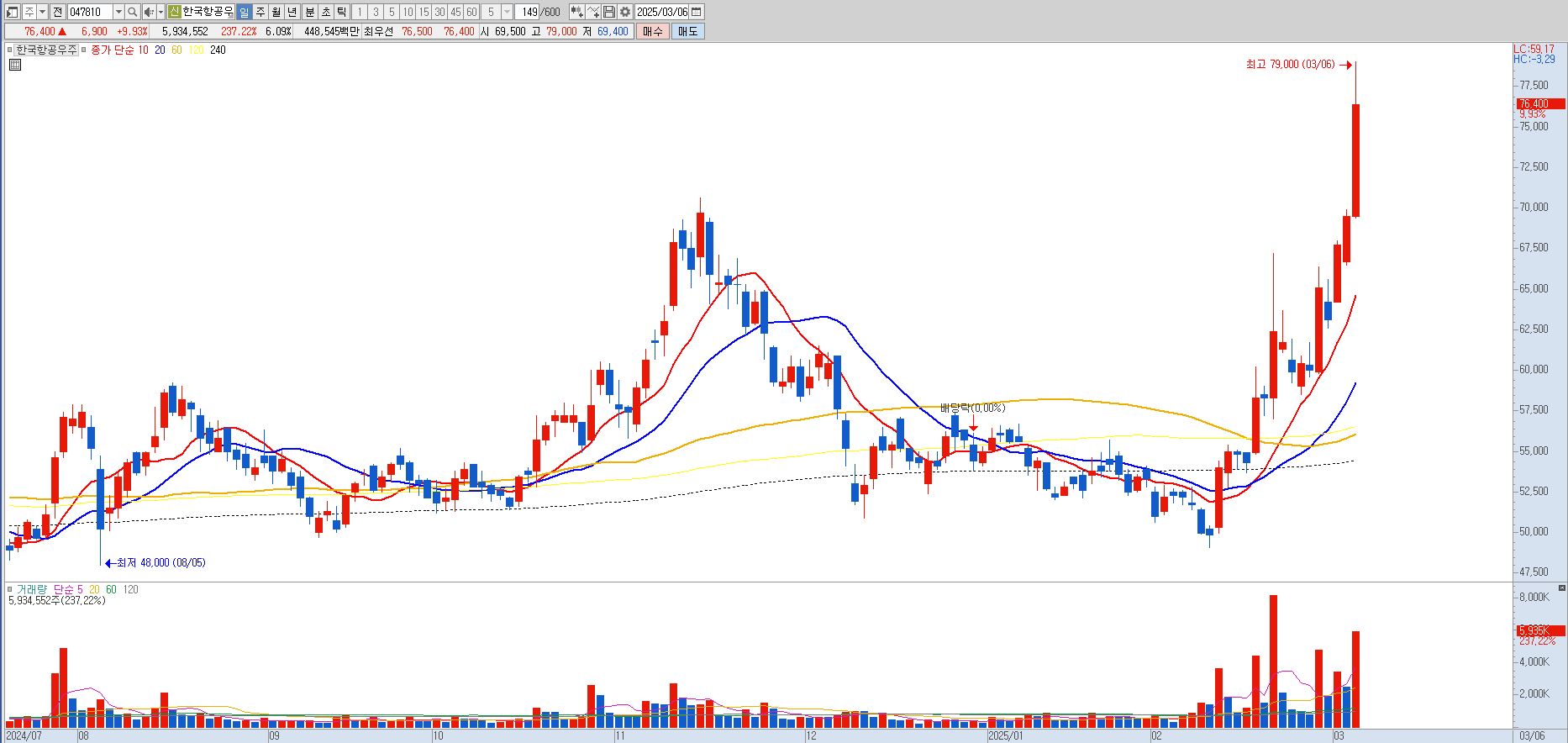Open the 주 type dropdown arrow
This screenshot has width=1568, height=743.
(42, 12)
